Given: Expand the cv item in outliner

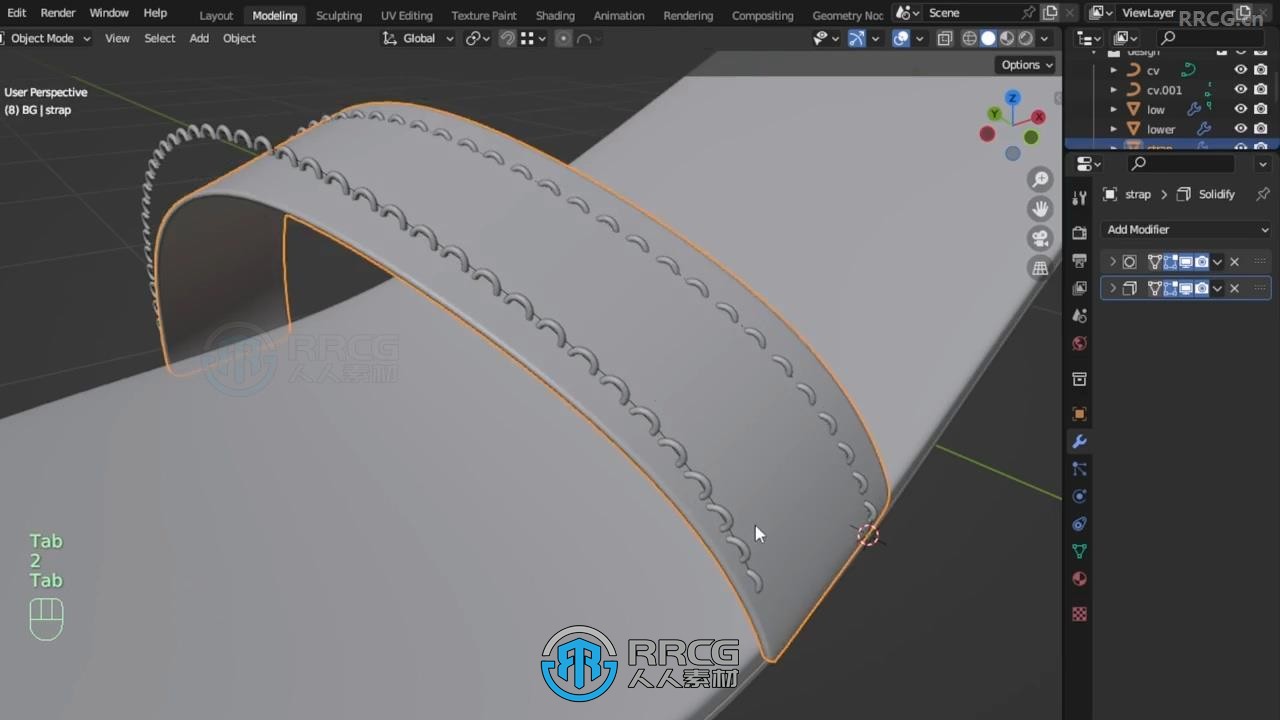Looking at the screenshot, I should pyautogui.click(x=1114, y=70).
